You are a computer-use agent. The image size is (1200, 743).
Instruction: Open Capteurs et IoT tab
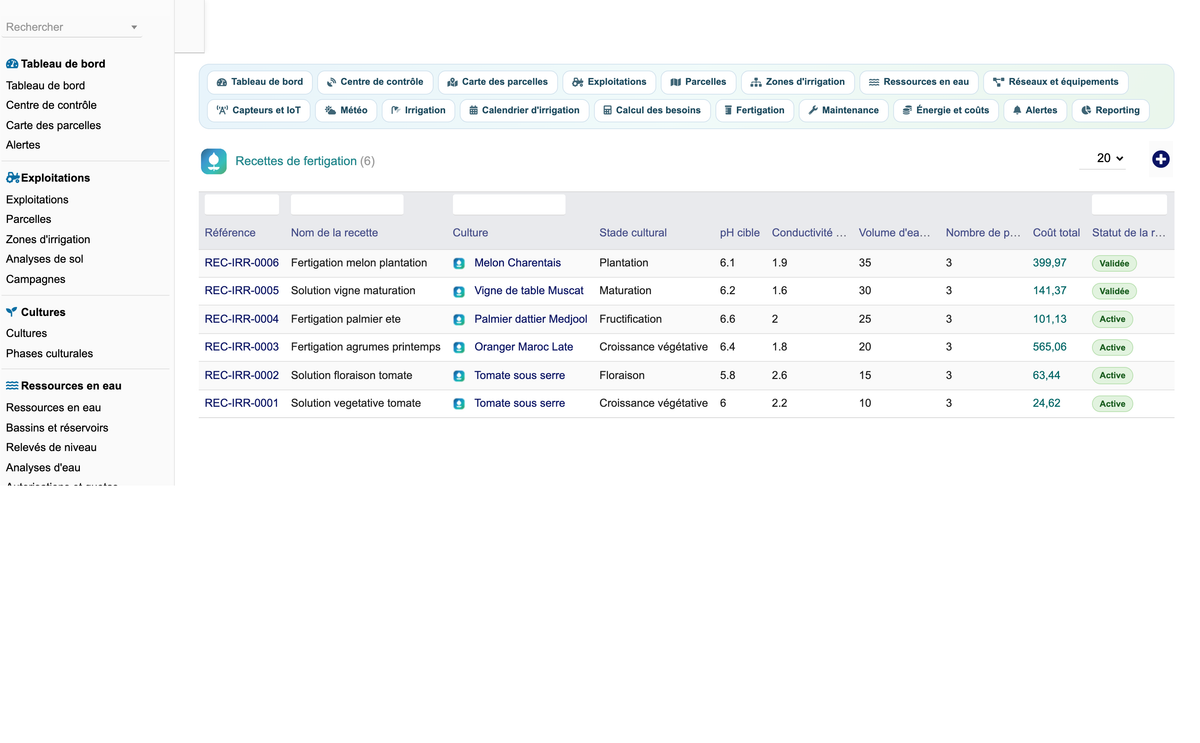pyautogui.click(x=259, y=110)
